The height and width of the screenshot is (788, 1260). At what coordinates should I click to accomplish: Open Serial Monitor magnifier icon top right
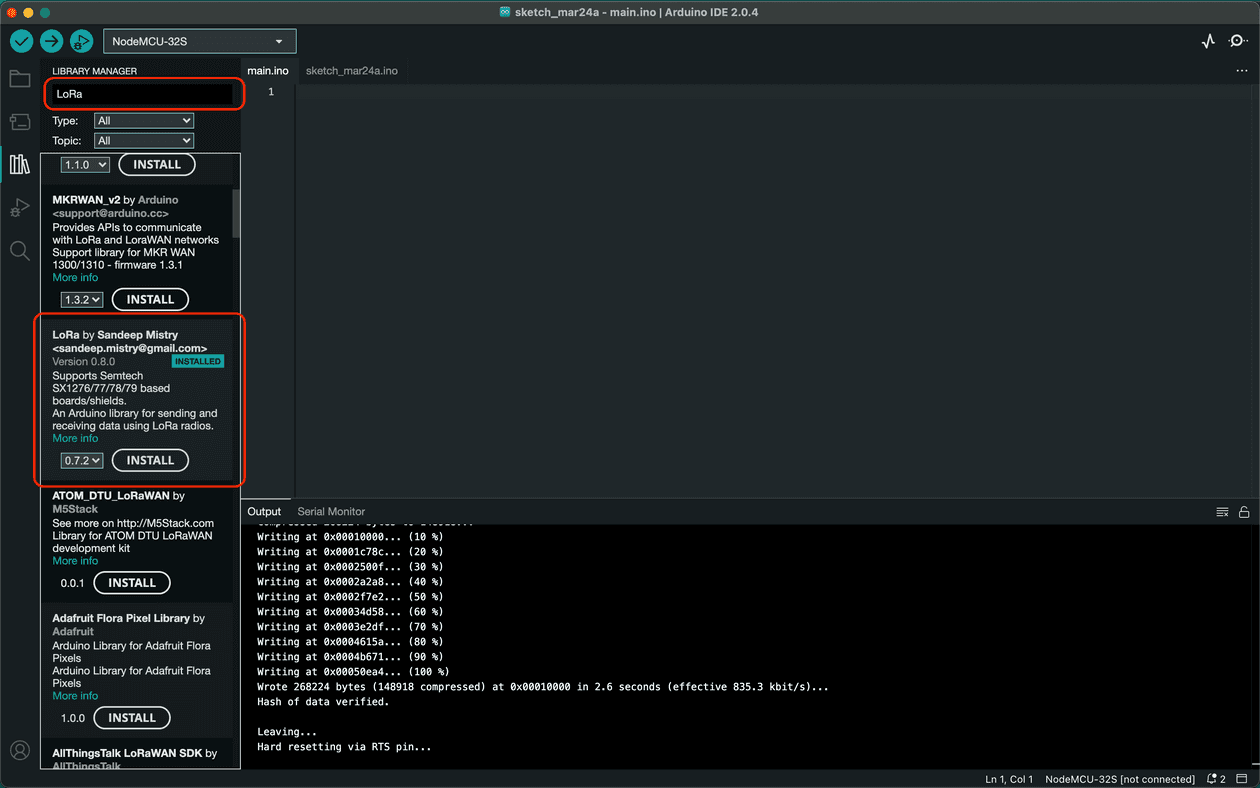point(1237,41)
